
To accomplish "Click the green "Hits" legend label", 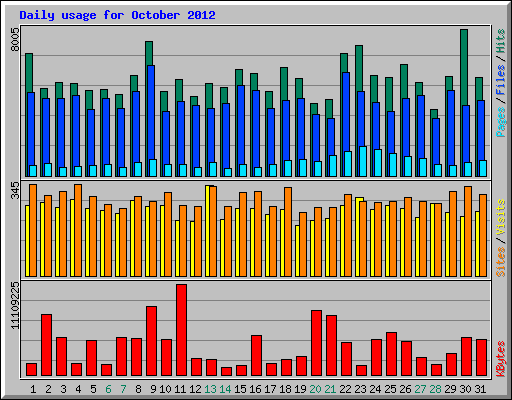I will click(501, 41).
